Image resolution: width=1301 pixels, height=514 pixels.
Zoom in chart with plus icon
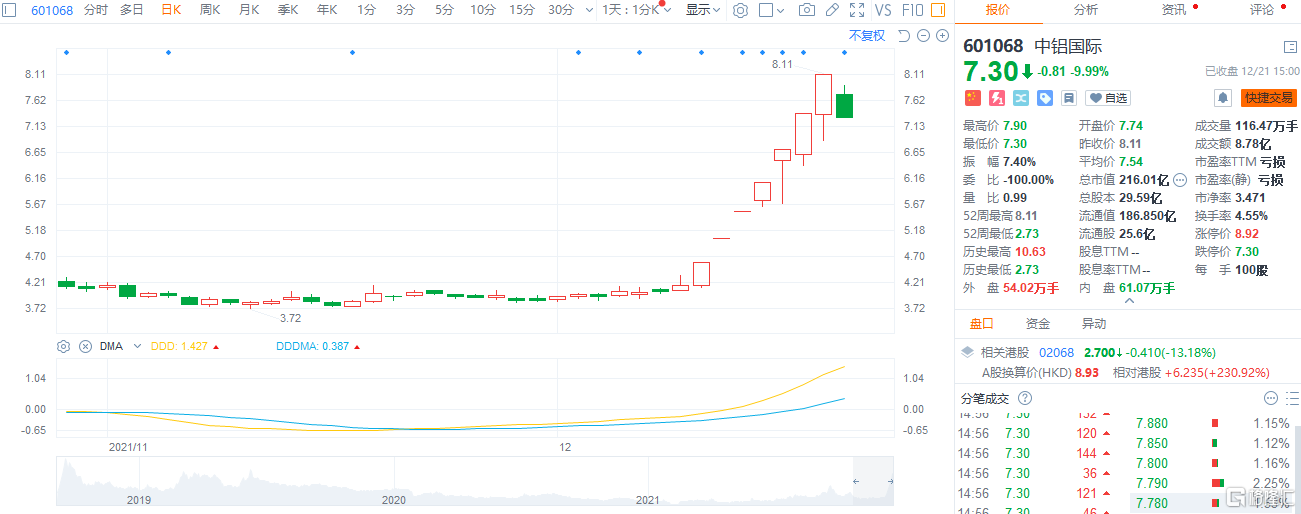(x=941, y=36)
